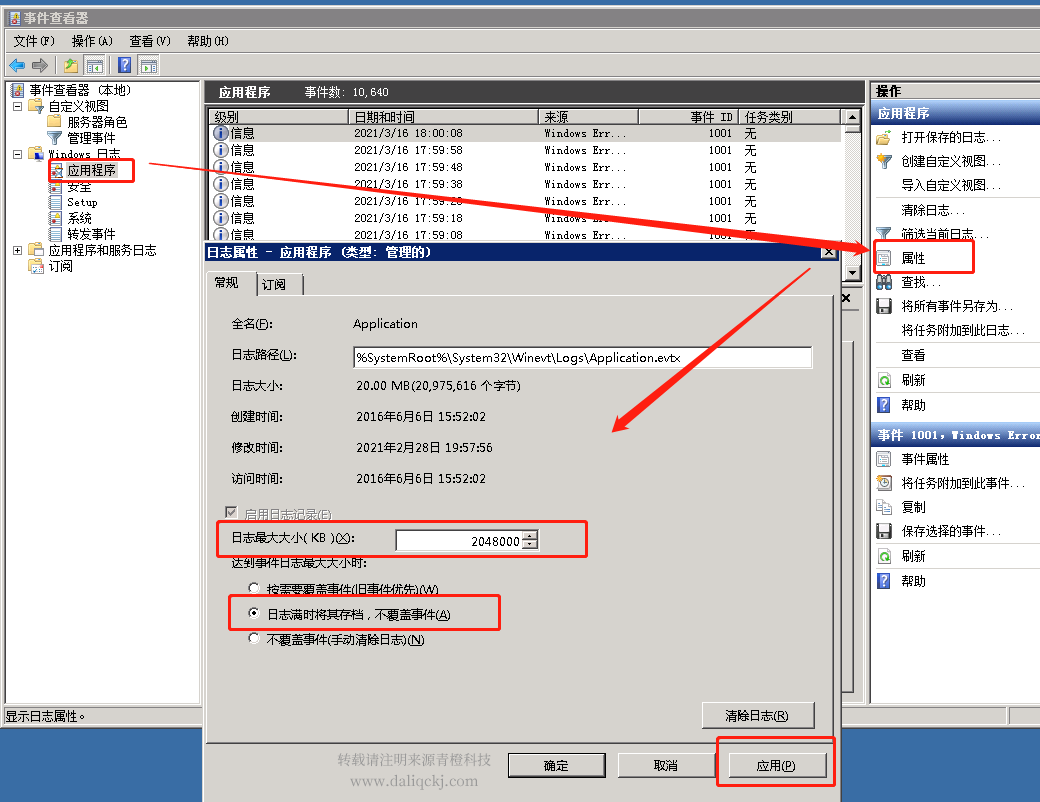Viewport: 1040px width, 802px height.
Task: Select 系统 log in tree
Action: (79, 218)
